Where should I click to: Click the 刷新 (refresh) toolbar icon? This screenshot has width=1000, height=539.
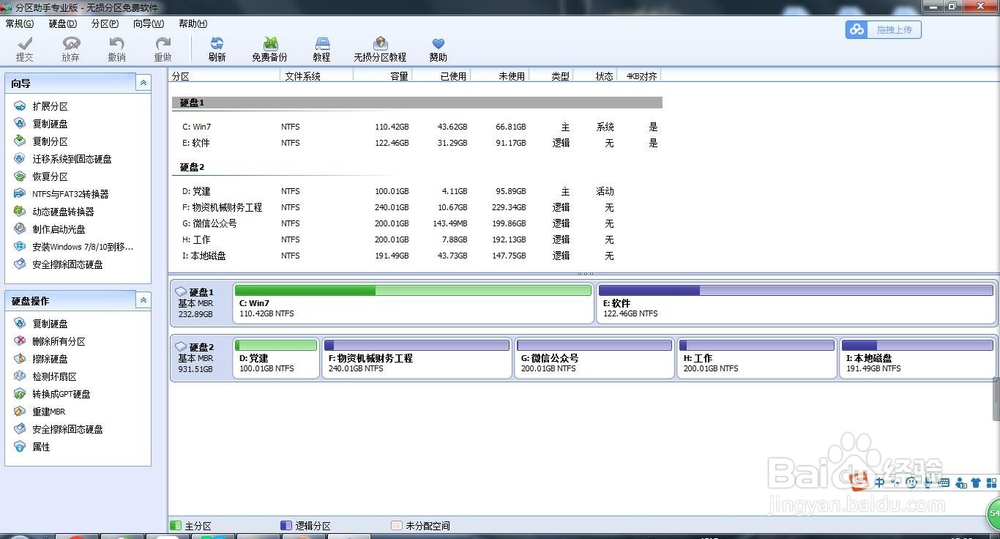pos(217,43)
